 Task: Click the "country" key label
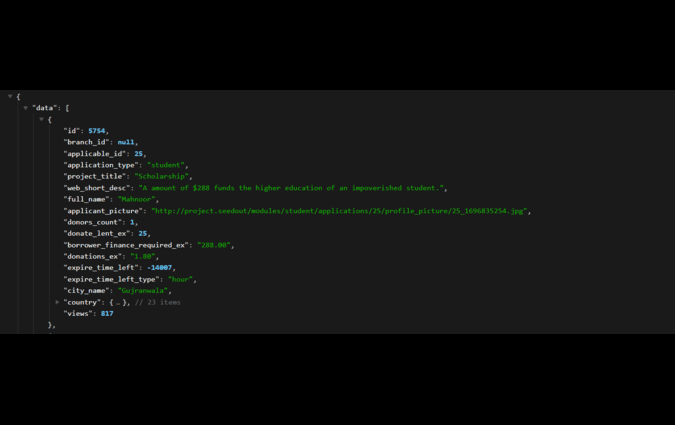pyautogui.click(x=82, y=302)
